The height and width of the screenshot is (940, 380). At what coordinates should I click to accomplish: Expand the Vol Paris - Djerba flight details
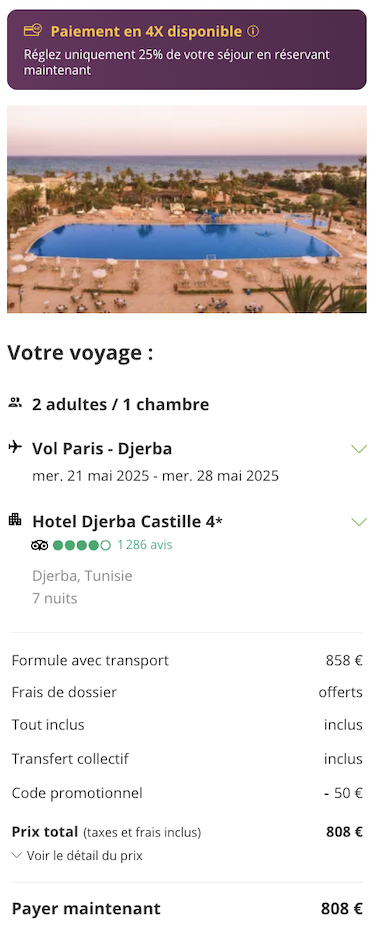click(358, 448)
